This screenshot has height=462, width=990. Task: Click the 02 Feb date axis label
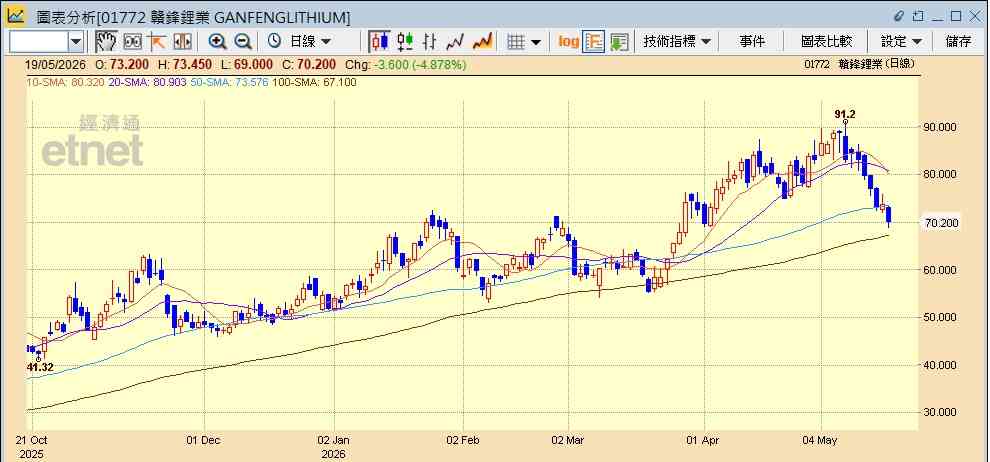pyautogui.click(x=463, y=440)
